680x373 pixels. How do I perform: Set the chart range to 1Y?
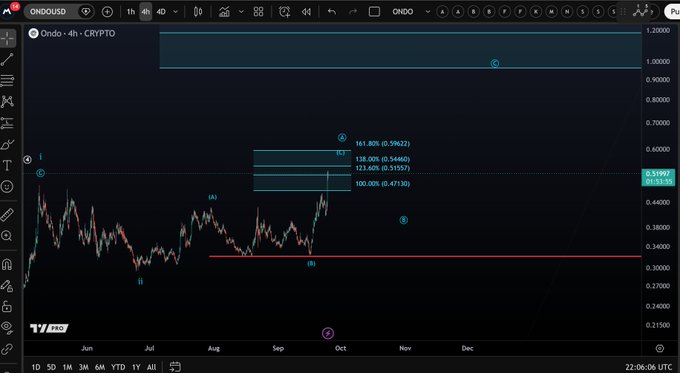(x=136, y=367)
